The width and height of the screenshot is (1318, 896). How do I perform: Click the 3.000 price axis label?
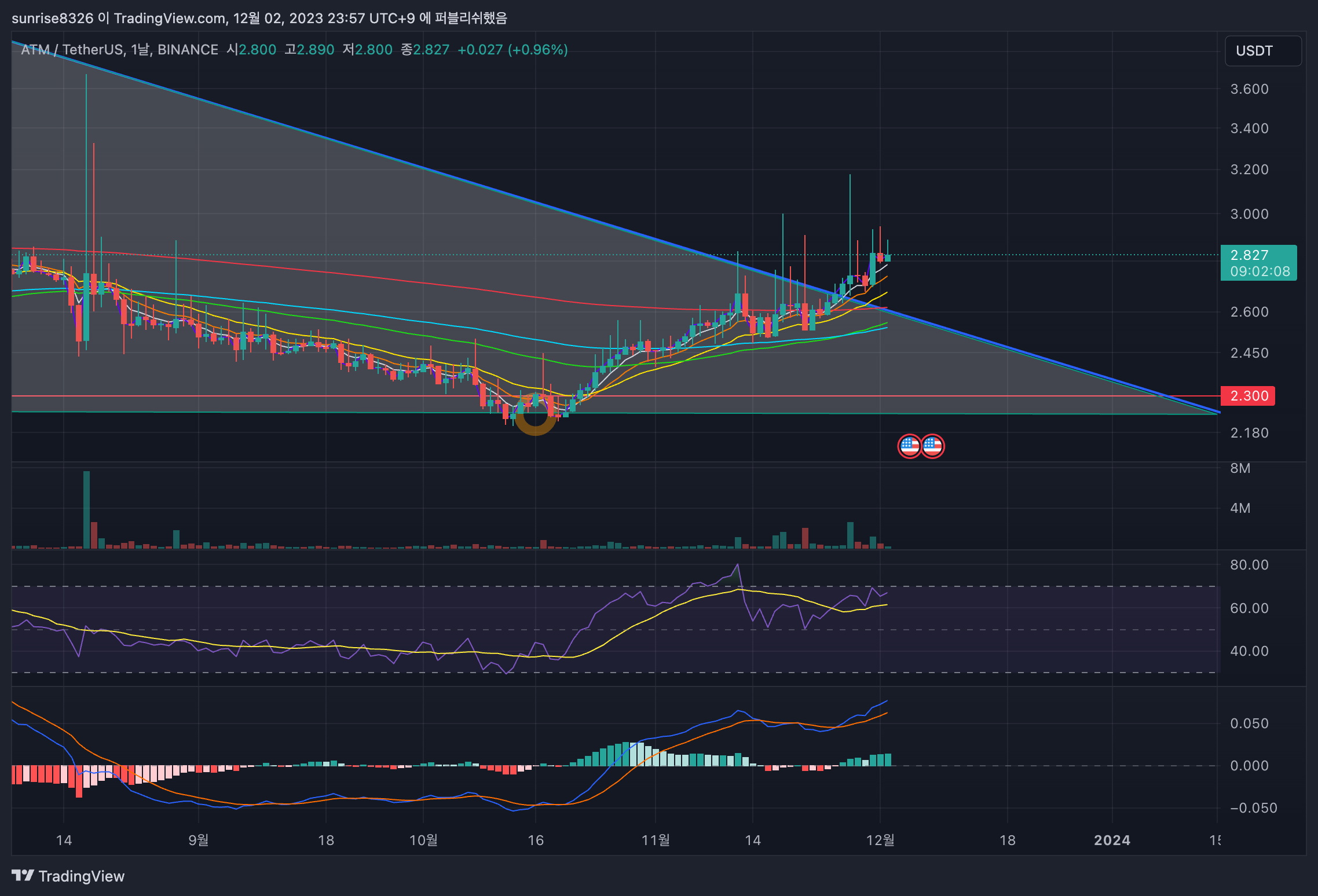pyautogui.click(x=1249, y=214)
